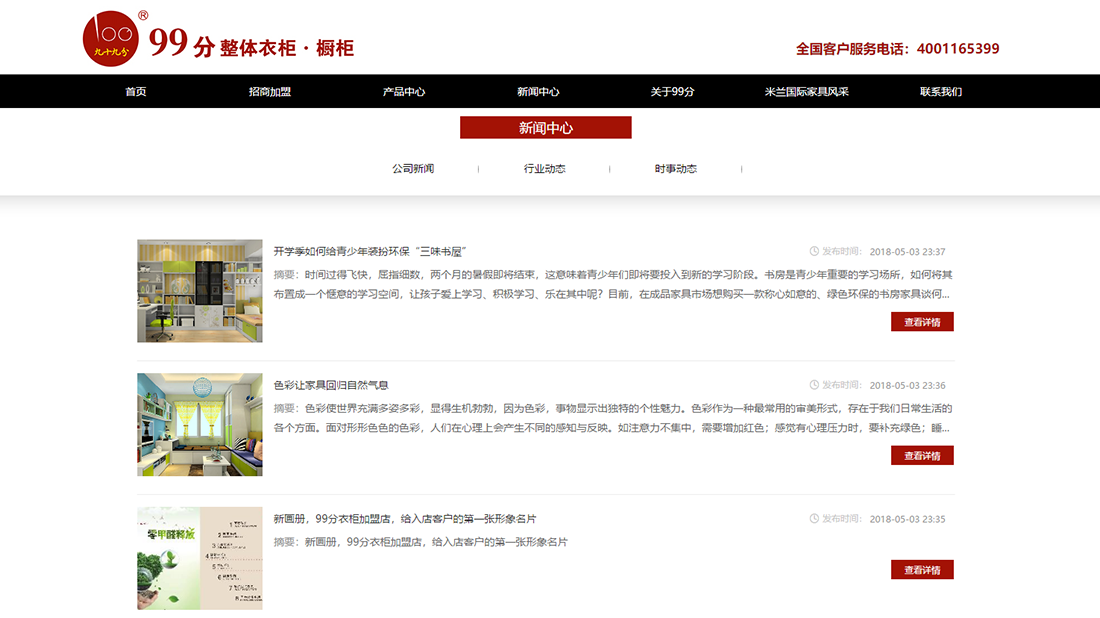The height and width of the screenshot is (618, 1100).
Task: Click 查看详情 on the 新画册 article
Action: click(922, 569)
